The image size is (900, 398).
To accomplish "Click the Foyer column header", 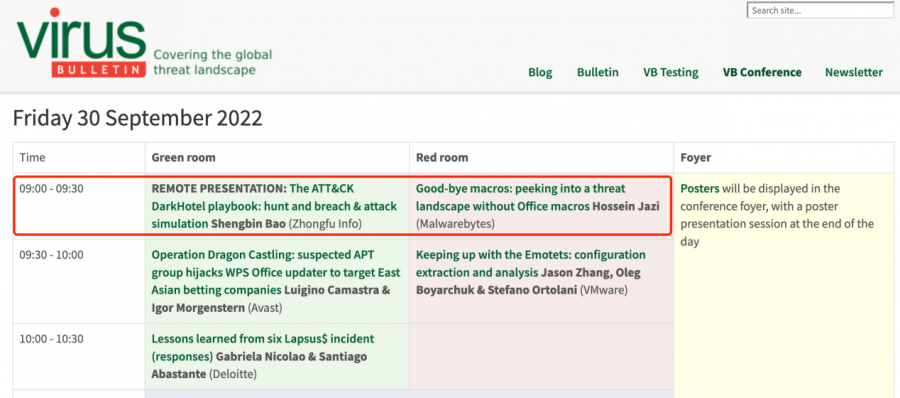I will (x=695, y=157).
